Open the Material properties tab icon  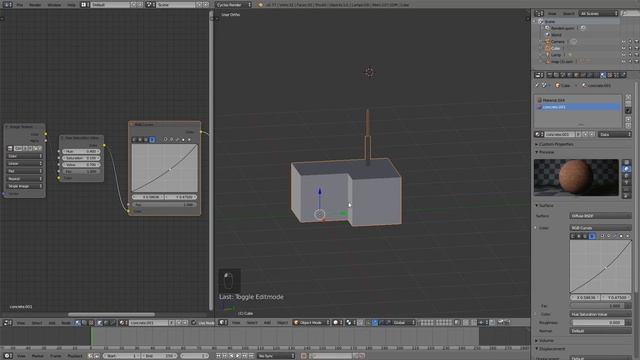click(603, 75)
